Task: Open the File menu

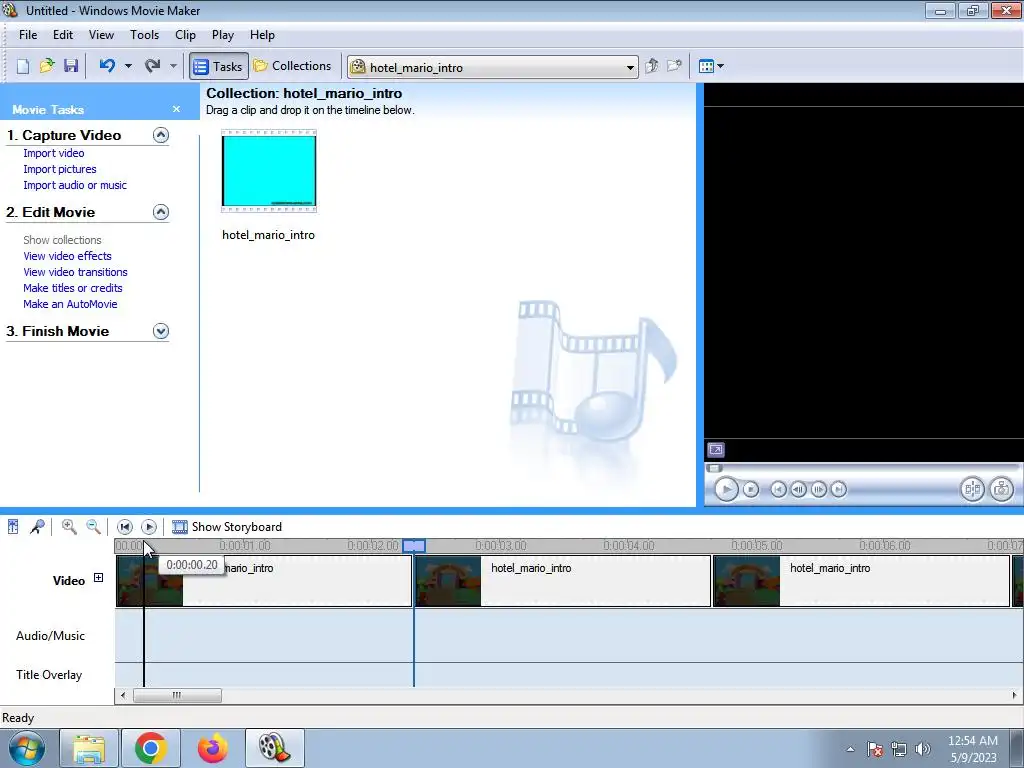Action: click(28, 35)
